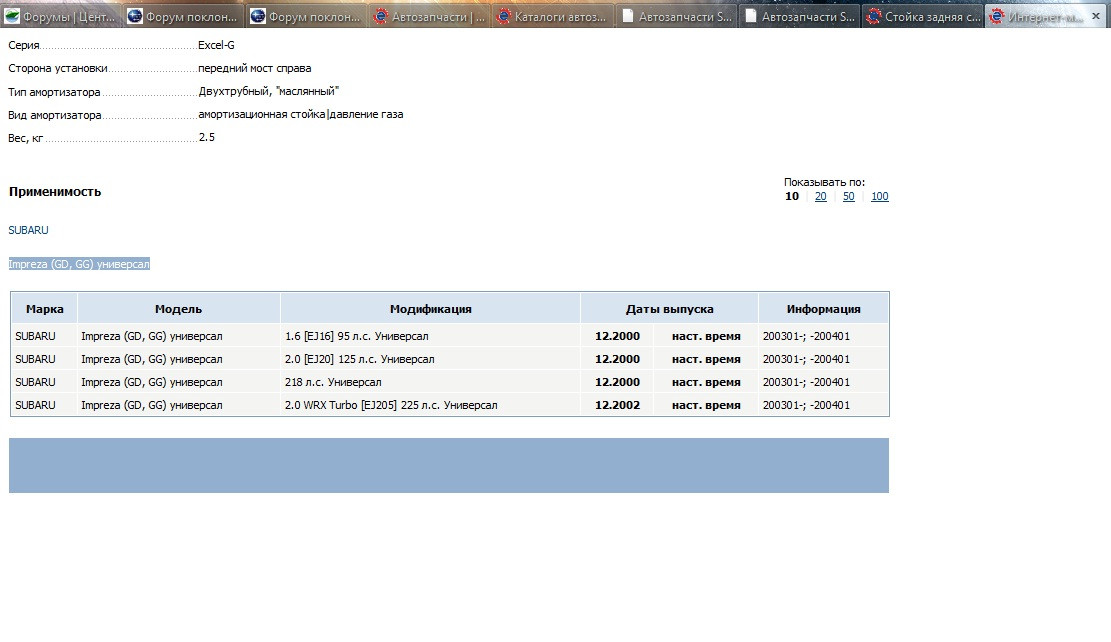The image size is (1111, 642).
Task: Click favicon of 'Форумы | Цент...' tab
Action: (x=12, y=16)
